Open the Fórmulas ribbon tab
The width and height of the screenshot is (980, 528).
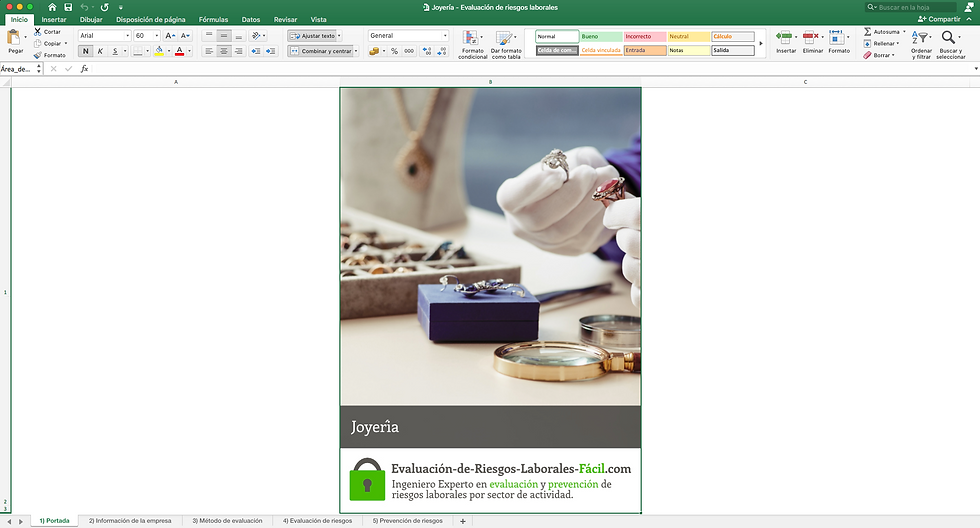click(x=213, y=19)
